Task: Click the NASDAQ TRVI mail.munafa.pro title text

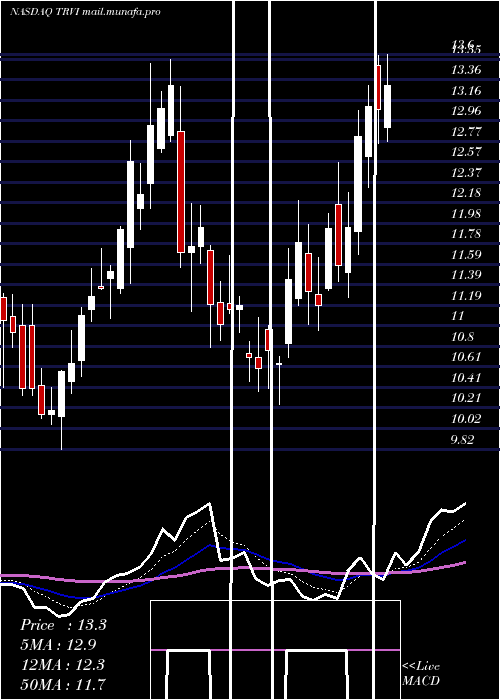Action: 85,12
